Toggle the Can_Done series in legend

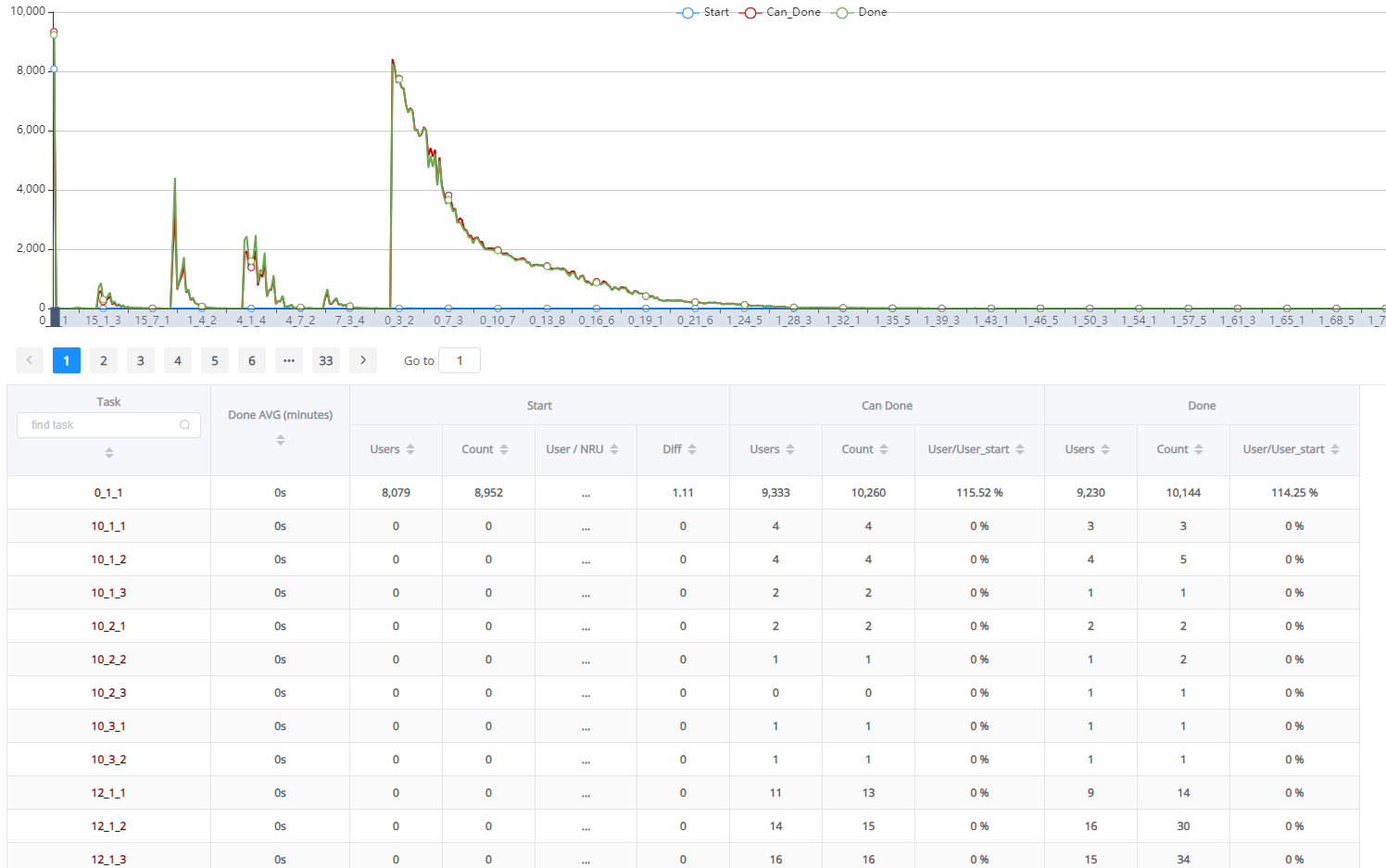[x=782, y=12]
